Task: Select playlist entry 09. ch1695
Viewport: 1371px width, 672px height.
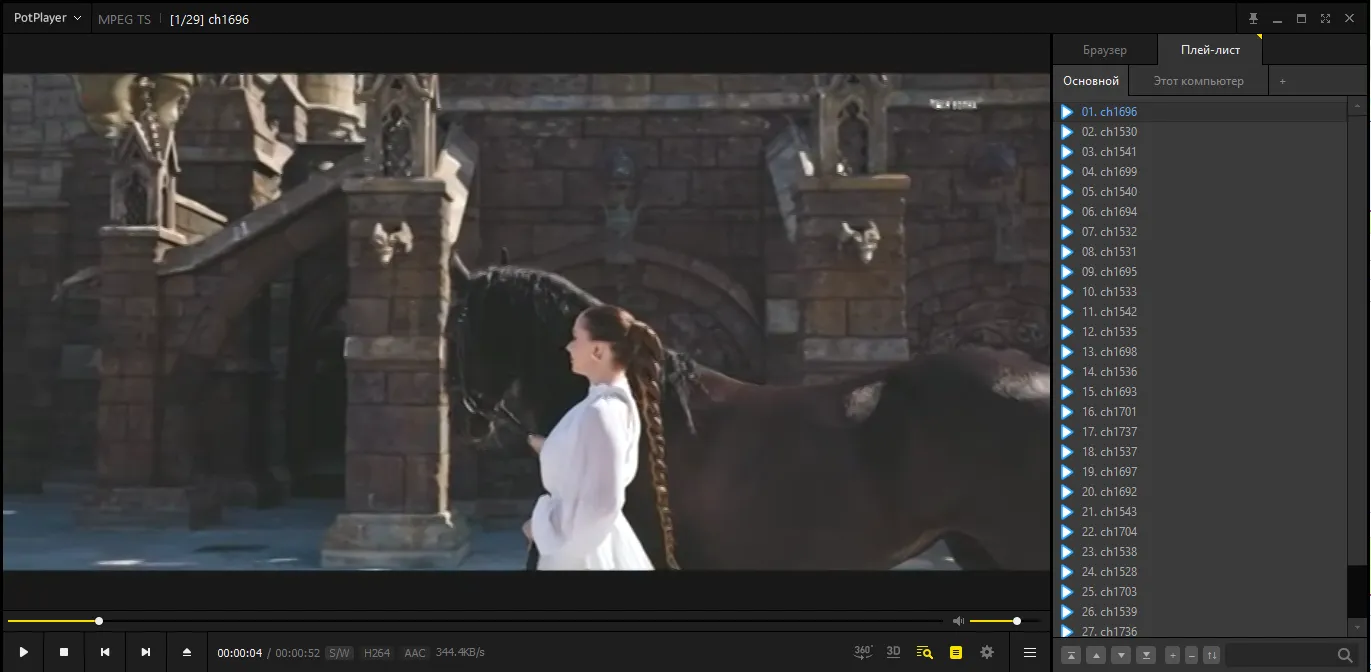Action: 1202,272
